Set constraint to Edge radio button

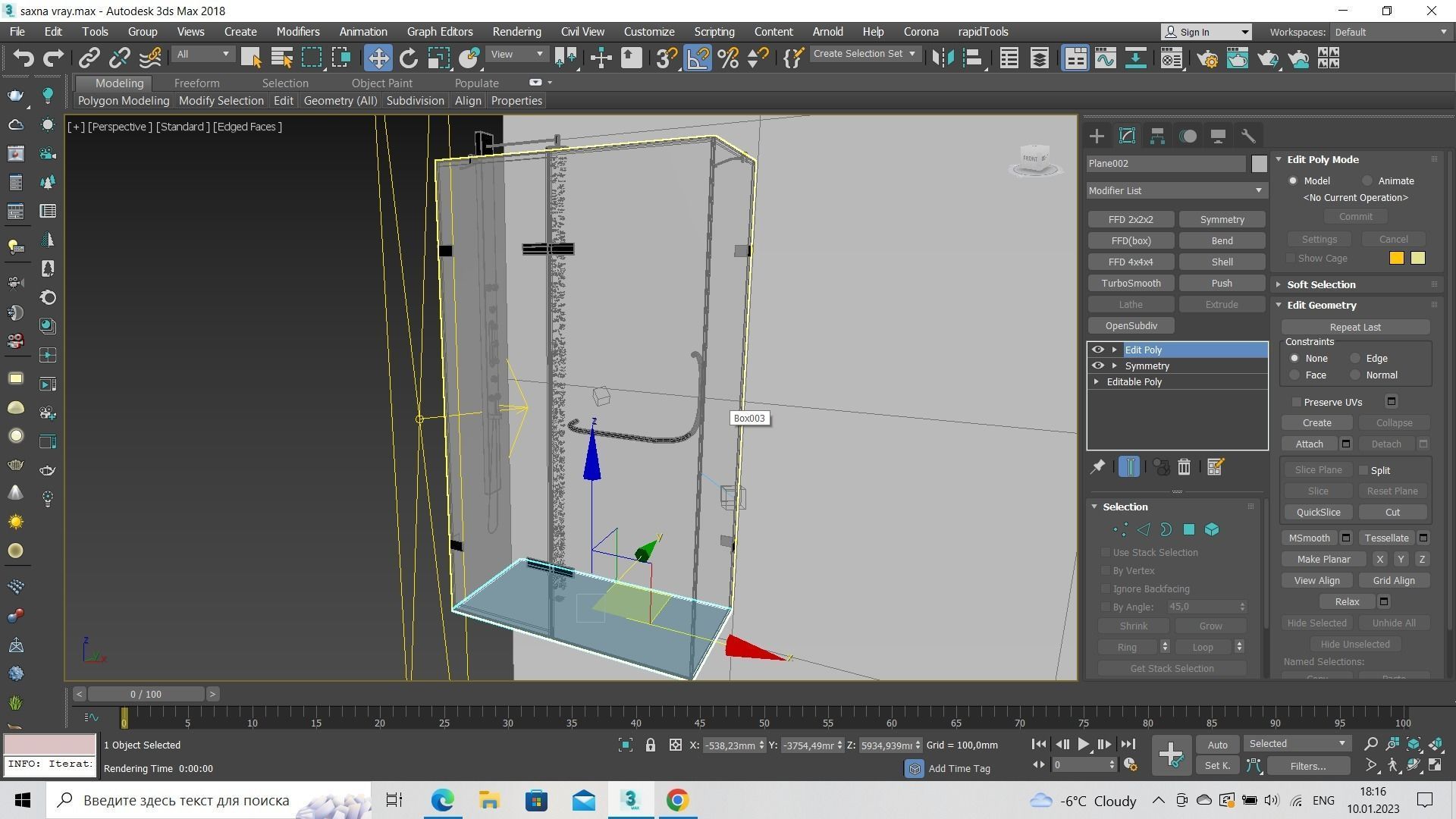pyautogui.click(x=1355, y=358)
